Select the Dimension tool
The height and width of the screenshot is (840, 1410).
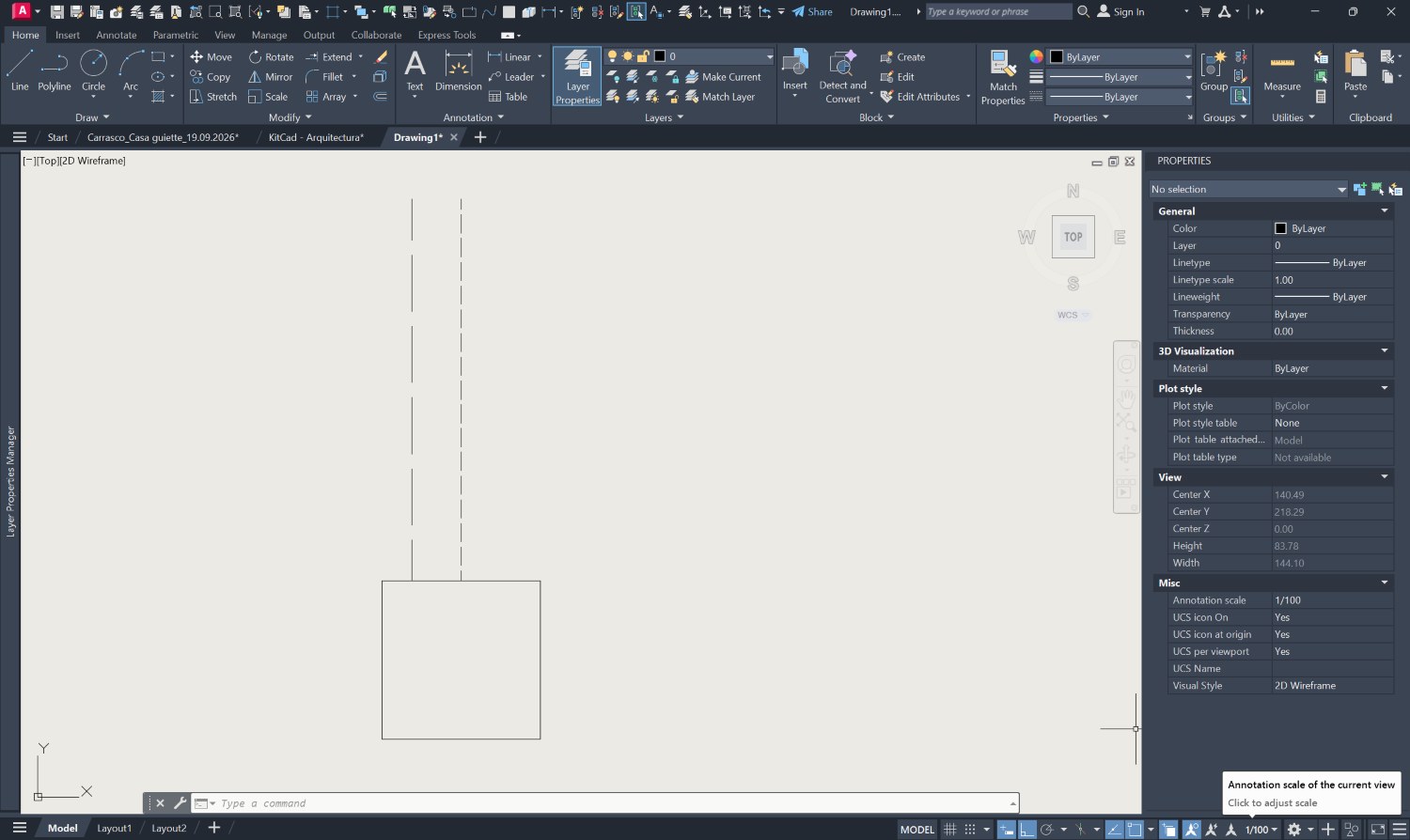458,71
